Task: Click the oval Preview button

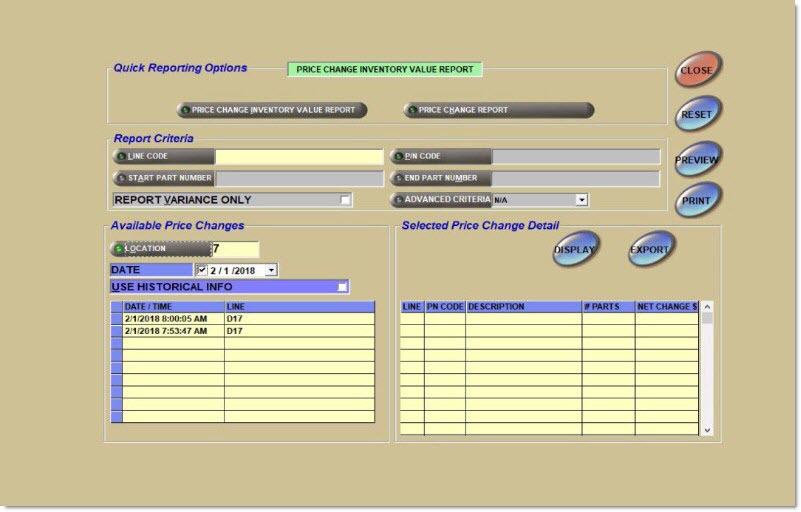Action: (697, 159)
